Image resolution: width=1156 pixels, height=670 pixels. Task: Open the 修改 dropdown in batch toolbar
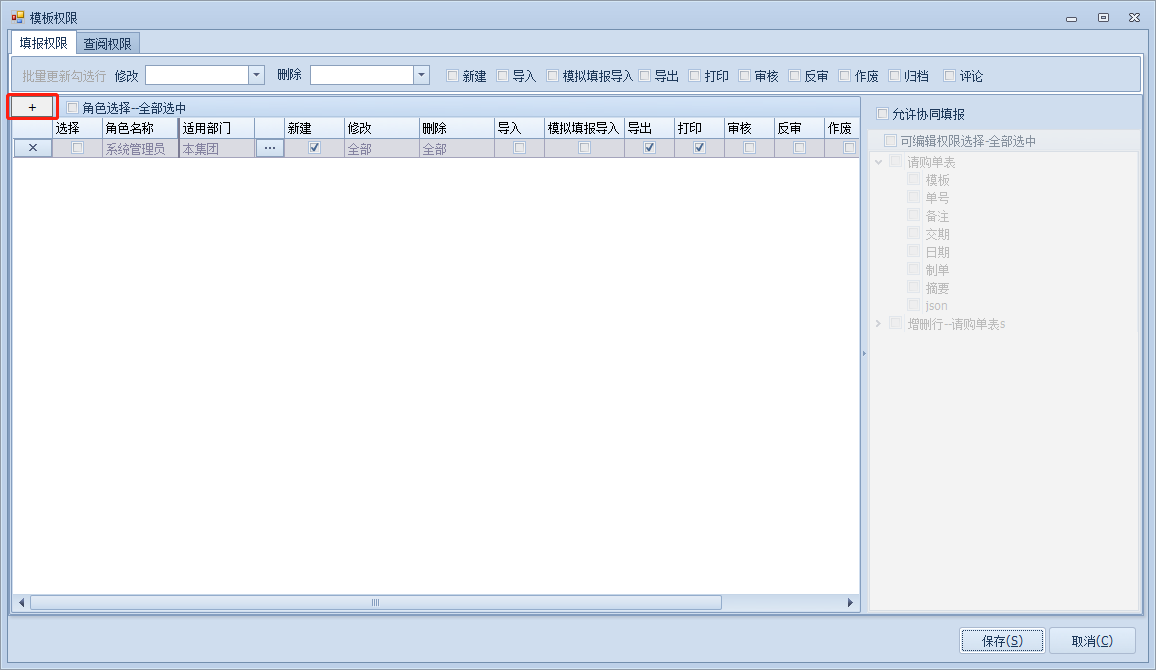pyautogui.click(x=256, y=75)
